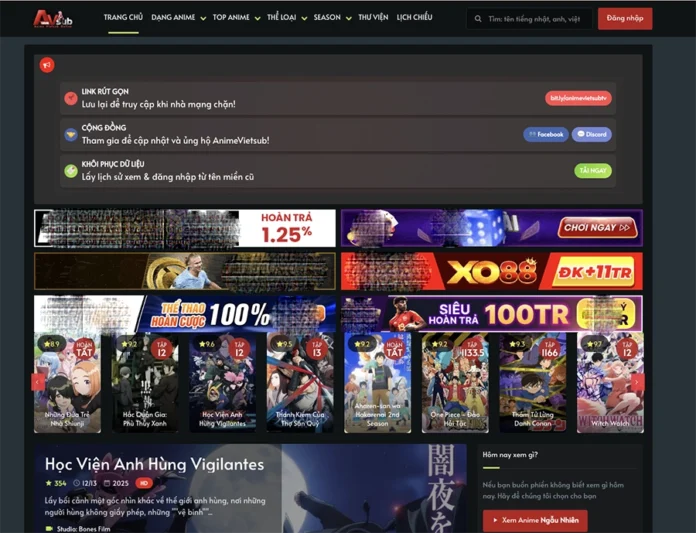Click the Tập 1166 badge on Conan card
This screenshot has width=696, height=533.
click(x=550, y=349)
